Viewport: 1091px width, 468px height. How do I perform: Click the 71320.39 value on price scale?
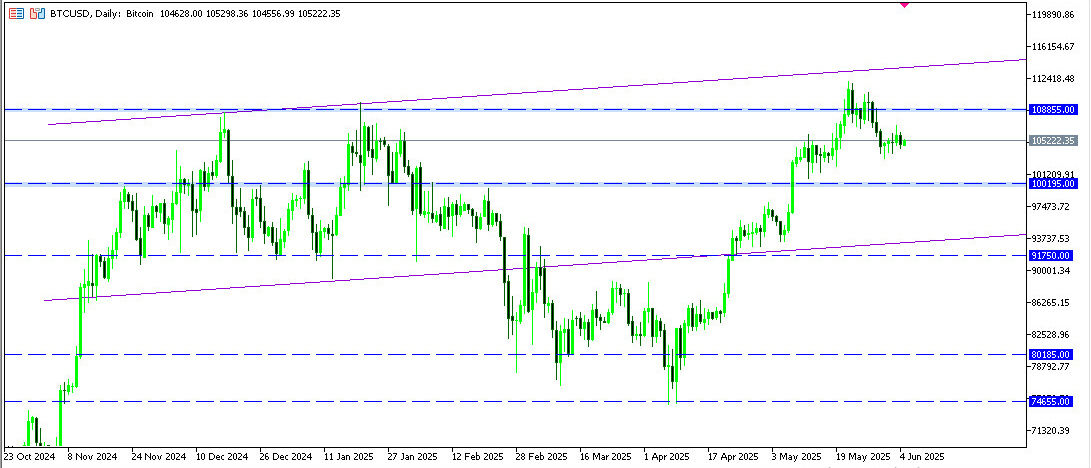[x=1056, y=430]
